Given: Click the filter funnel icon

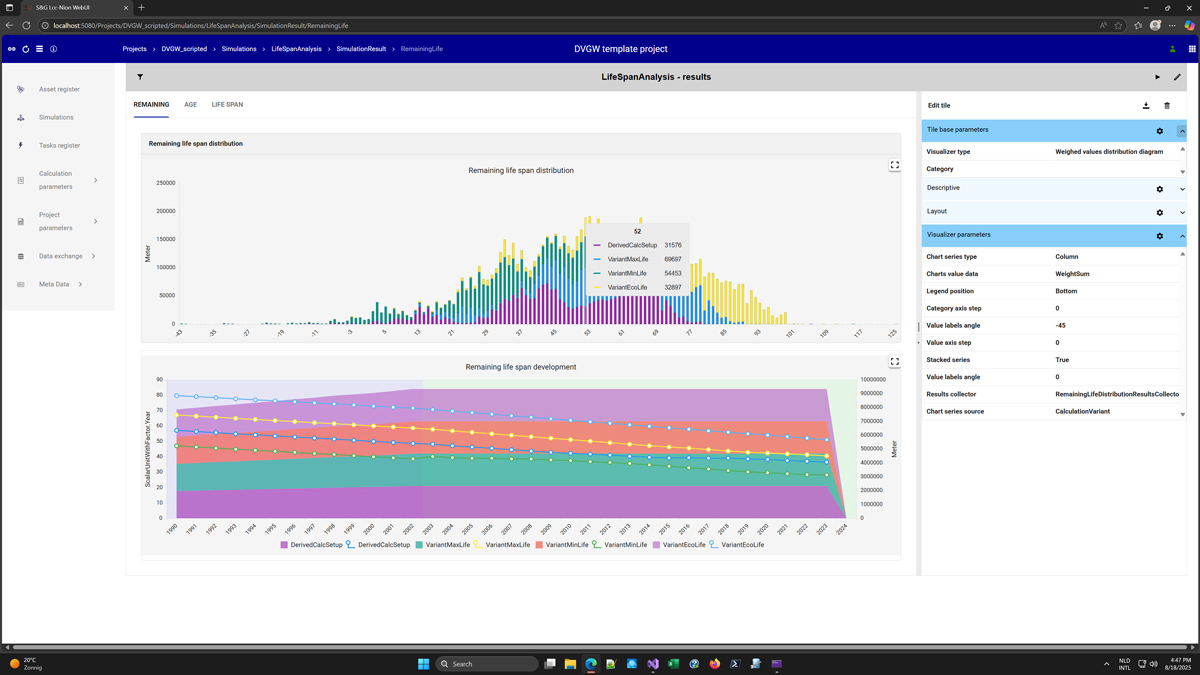Looking at the screenshot, I should coord(140,77).
